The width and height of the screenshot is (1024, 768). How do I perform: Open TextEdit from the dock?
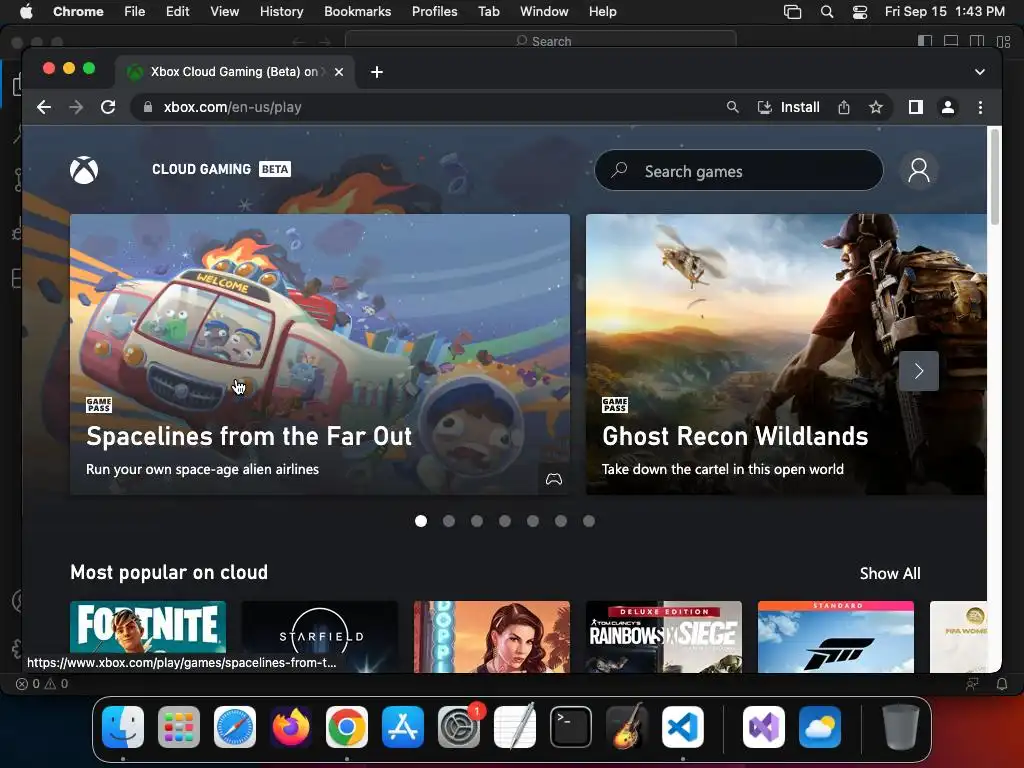(515, 727)
